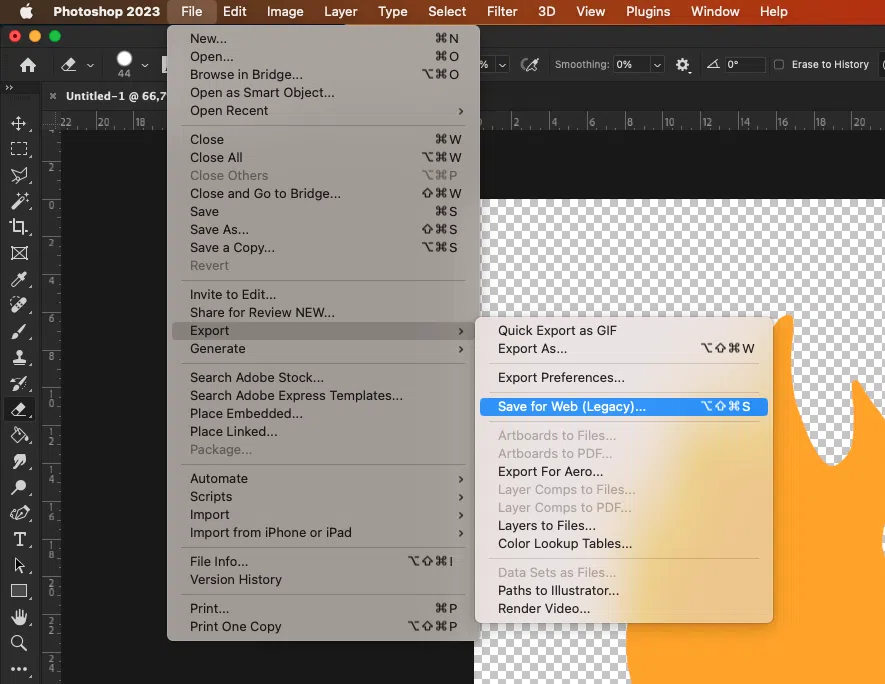Expand the Open Recent submenu
885x684 pixels.
325,111
